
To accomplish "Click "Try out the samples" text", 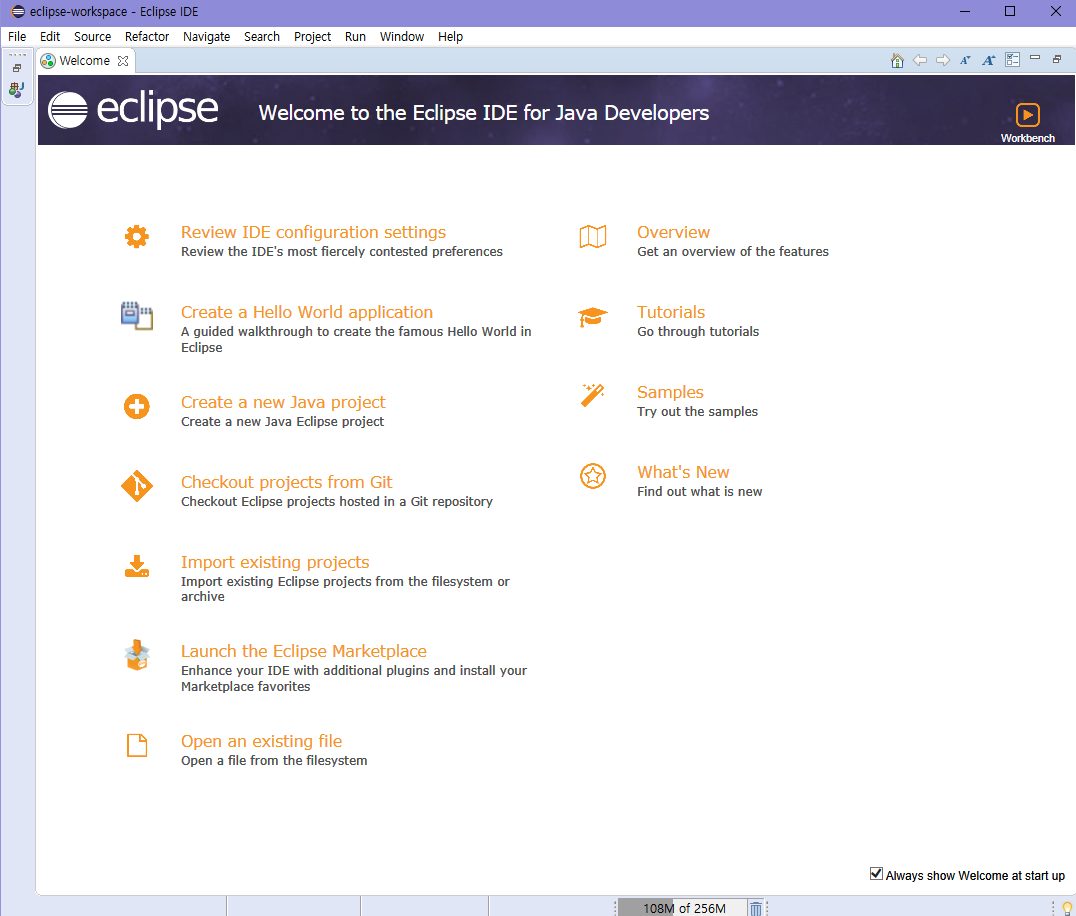I will (x=697, y=412).
